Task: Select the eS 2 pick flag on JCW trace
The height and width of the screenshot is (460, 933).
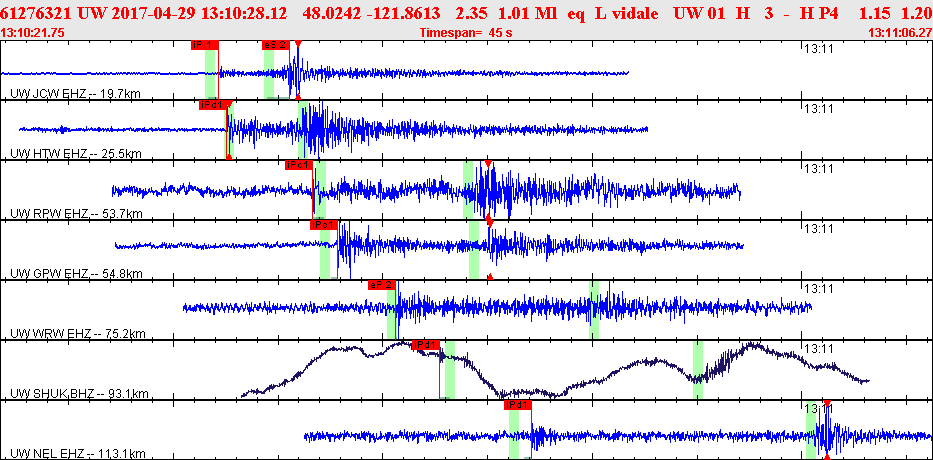Action: pos(276,45)
